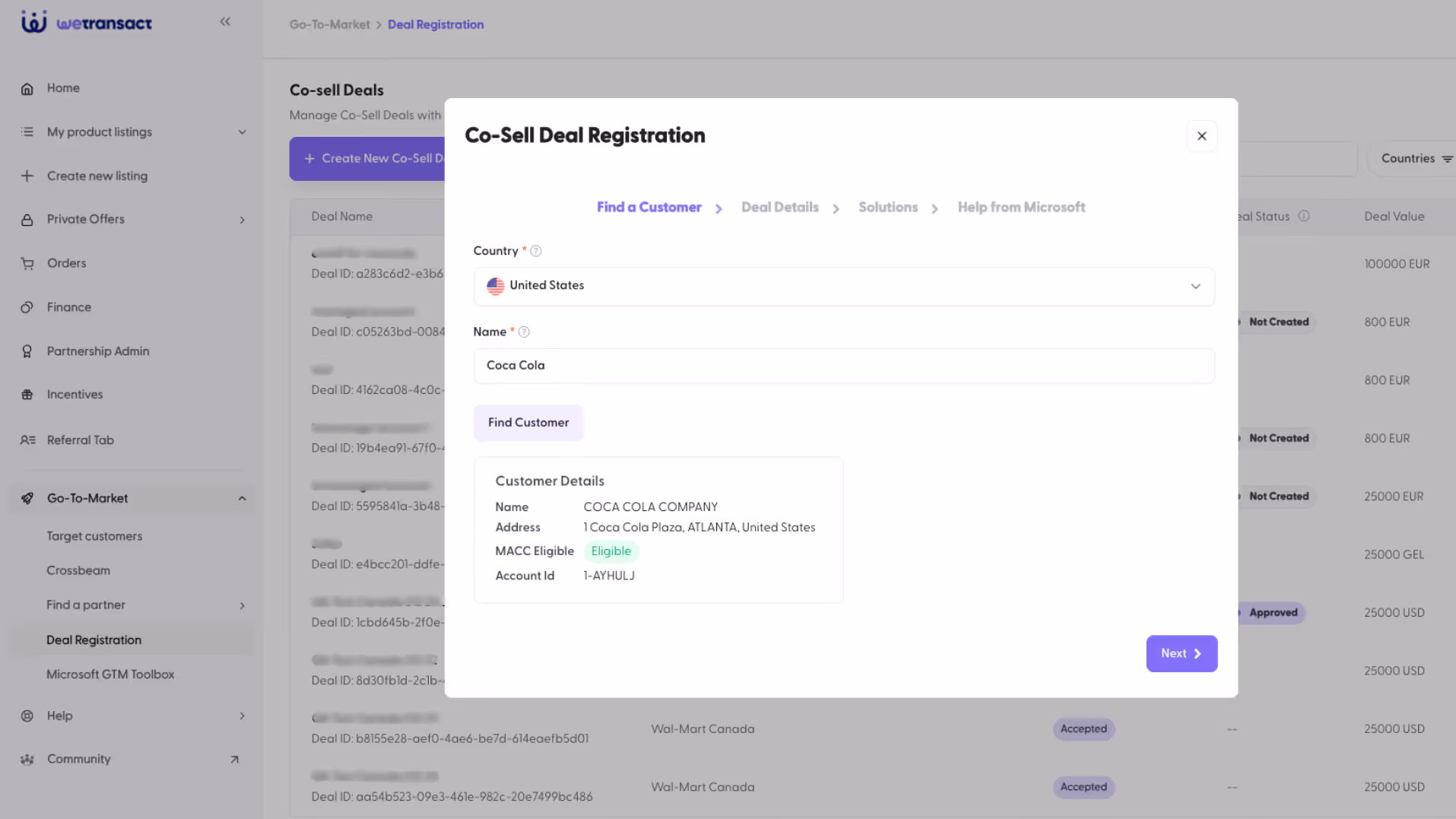
Task: Go to the Solutions step
Action: (887, 208)
